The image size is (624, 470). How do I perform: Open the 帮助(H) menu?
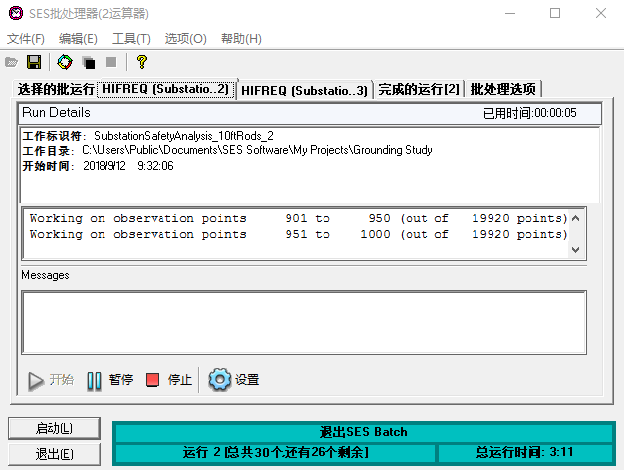tap(241, 39)
